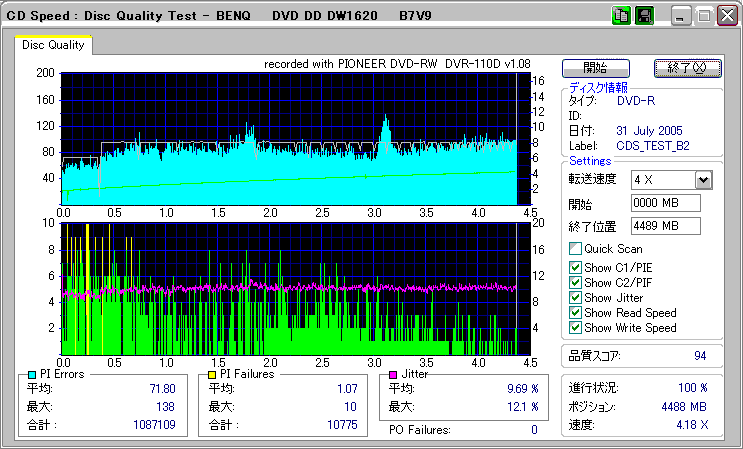Click the magenta Jitter legend square
Screen dimensions: 743x449
[394, 374]
